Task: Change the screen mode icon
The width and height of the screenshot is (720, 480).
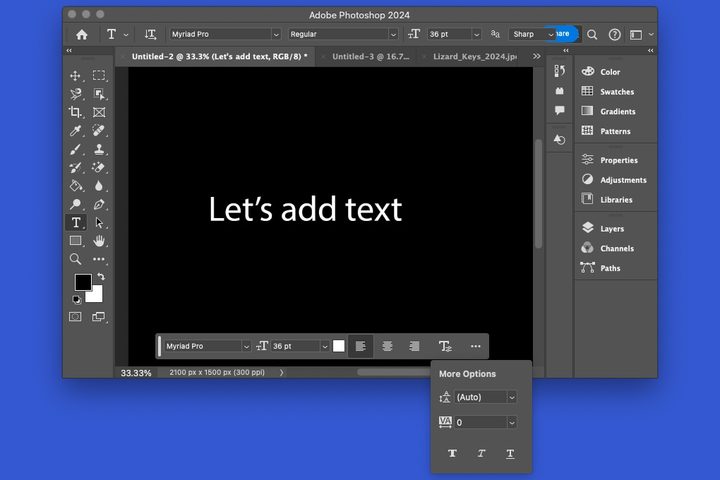Action: 98,316
